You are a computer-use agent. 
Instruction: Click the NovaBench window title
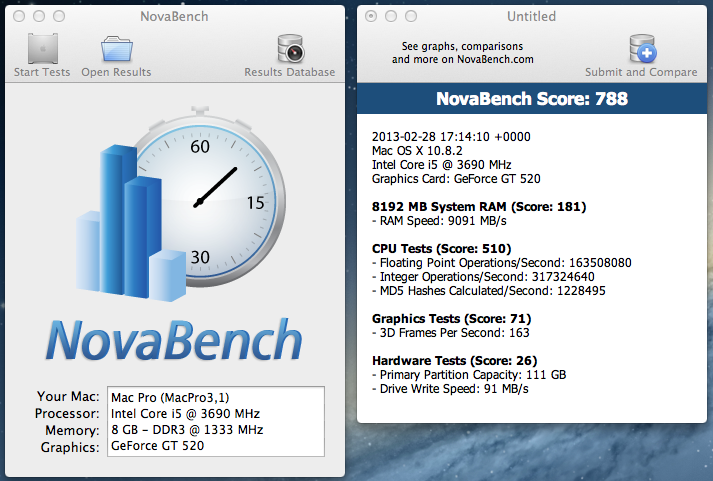coord(174,16)
